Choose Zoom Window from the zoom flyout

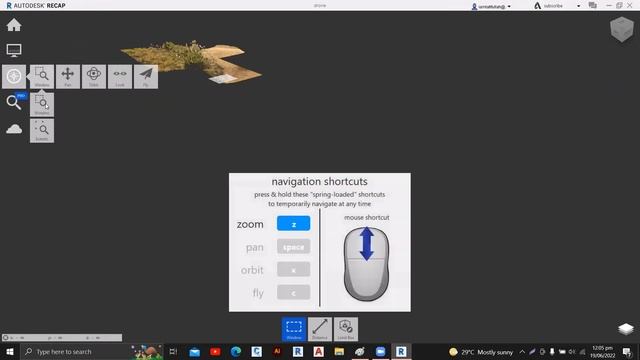coord(42,104)
